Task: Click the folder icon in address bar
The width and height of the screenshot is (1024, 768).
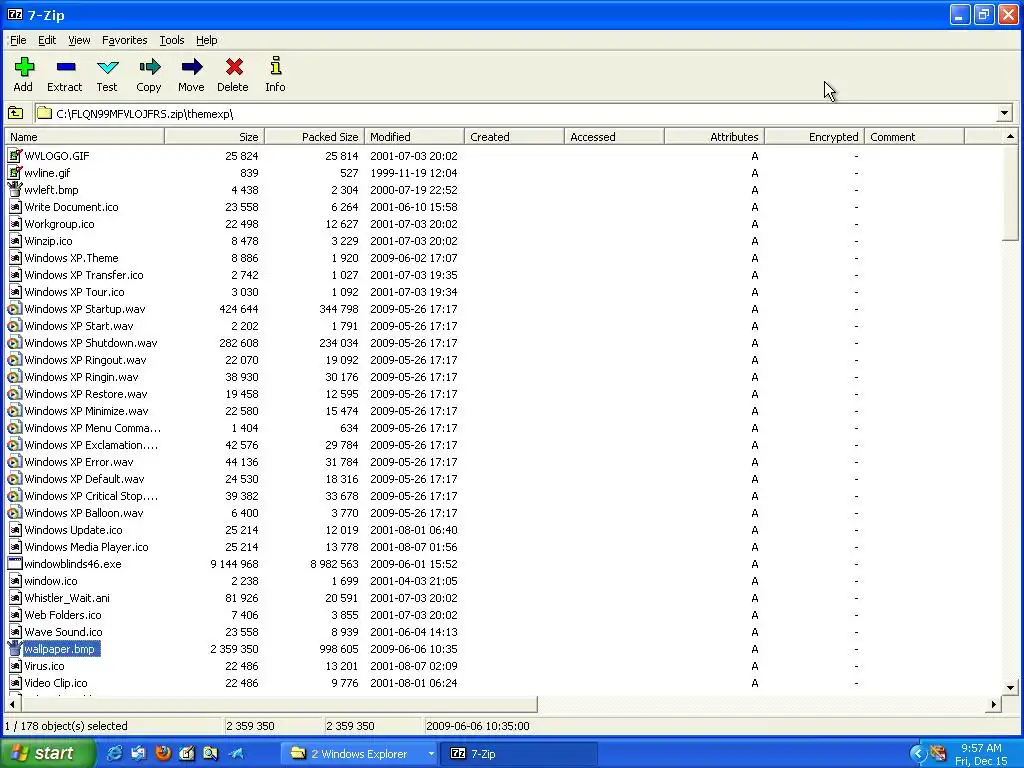Action: pyautogui.click(x=44, y=114)
